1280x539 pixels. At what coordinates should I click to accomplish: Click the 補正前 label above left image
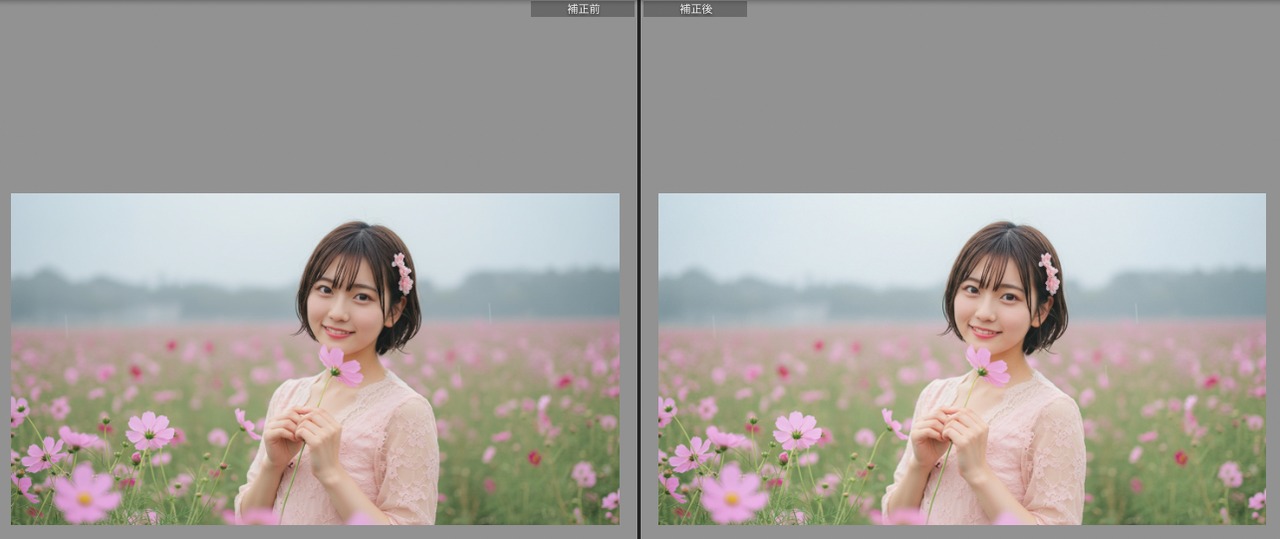(x=583, y=9)
